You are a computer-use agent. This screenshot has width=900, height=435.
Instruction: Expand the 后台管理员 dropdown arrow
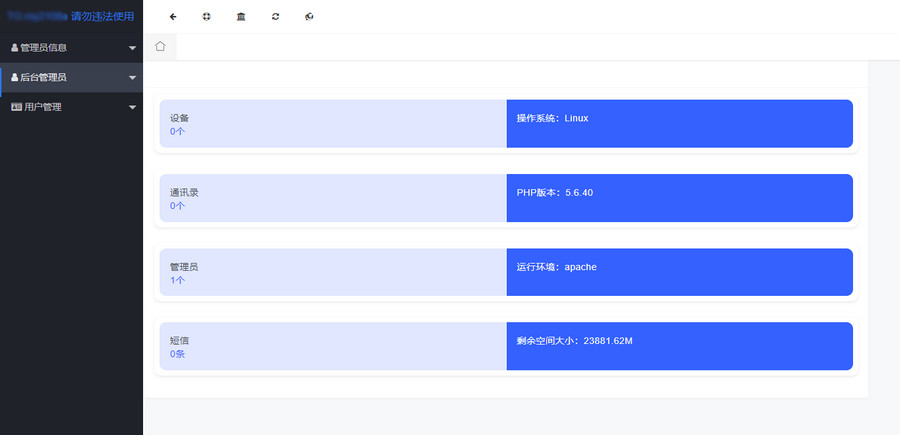[x=132, y=78]
